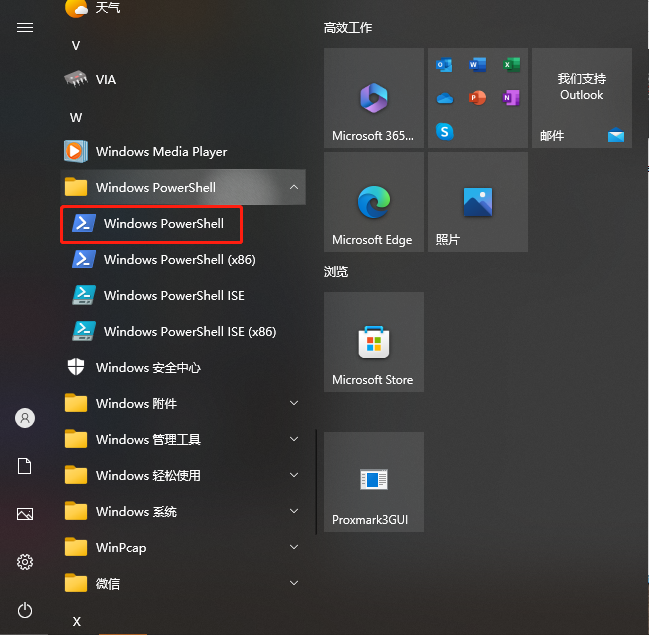This screenshot has width=649, height=635.
Task: Launch the Microsoft Edge tile
Action: pos(374,202)
